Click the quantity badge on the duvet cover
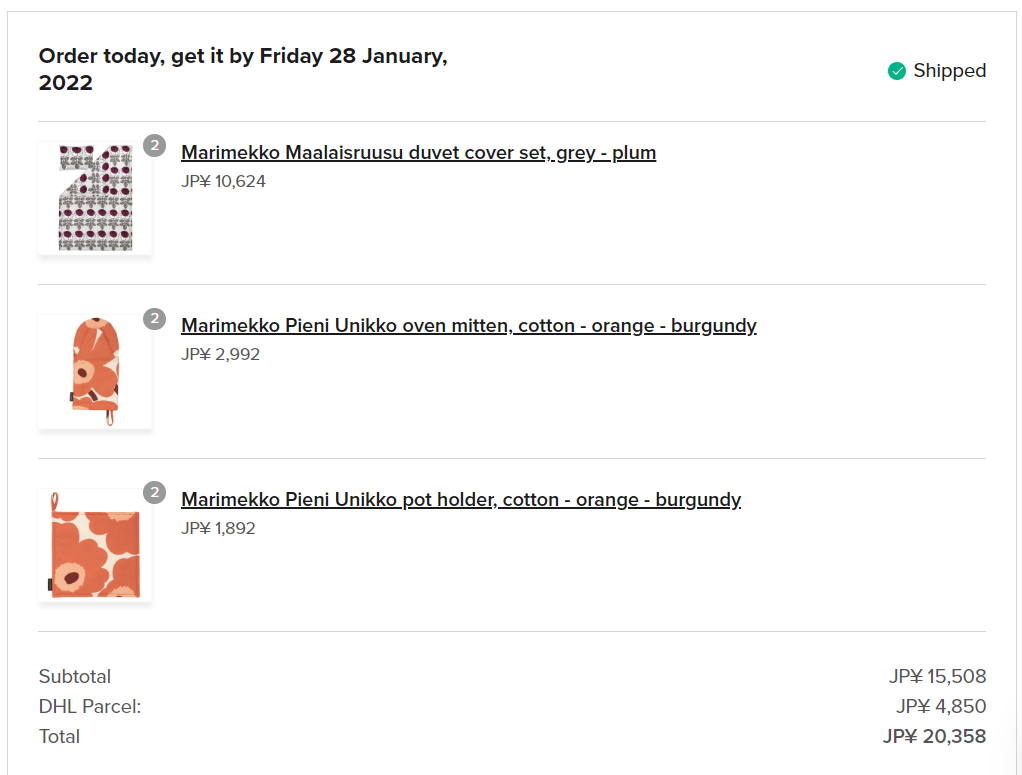1022x775 pixels. [x=154, y=146]
